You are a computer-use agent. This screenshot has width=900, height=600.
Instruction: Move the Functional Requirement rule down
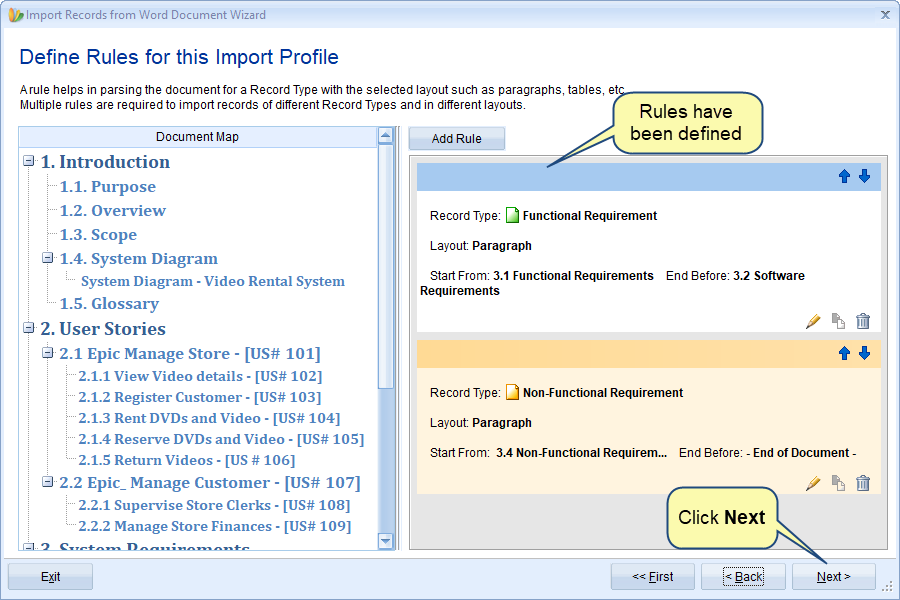click(864, 176)
